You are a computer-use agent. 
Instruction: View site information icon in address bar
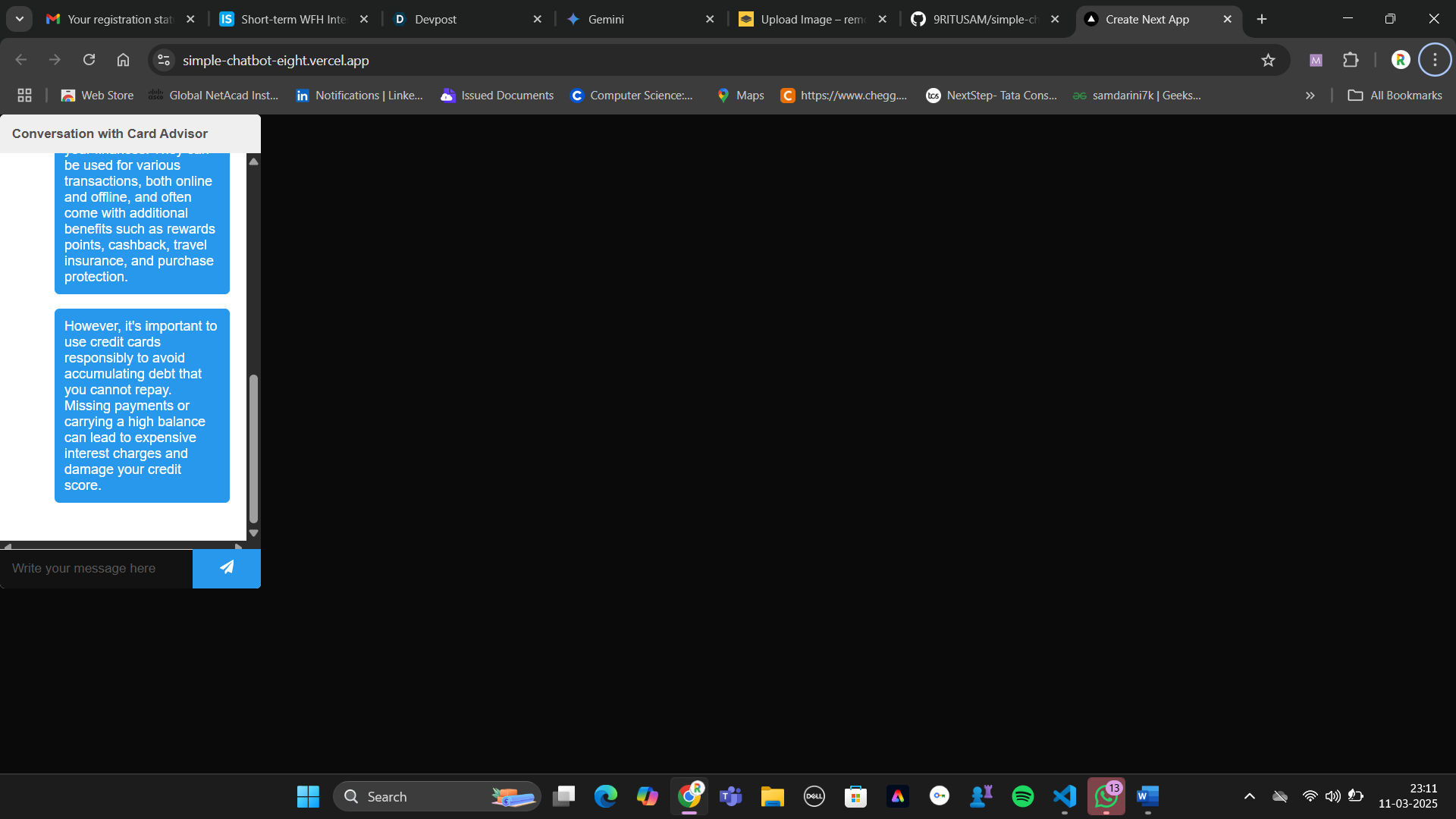point(164,60)
